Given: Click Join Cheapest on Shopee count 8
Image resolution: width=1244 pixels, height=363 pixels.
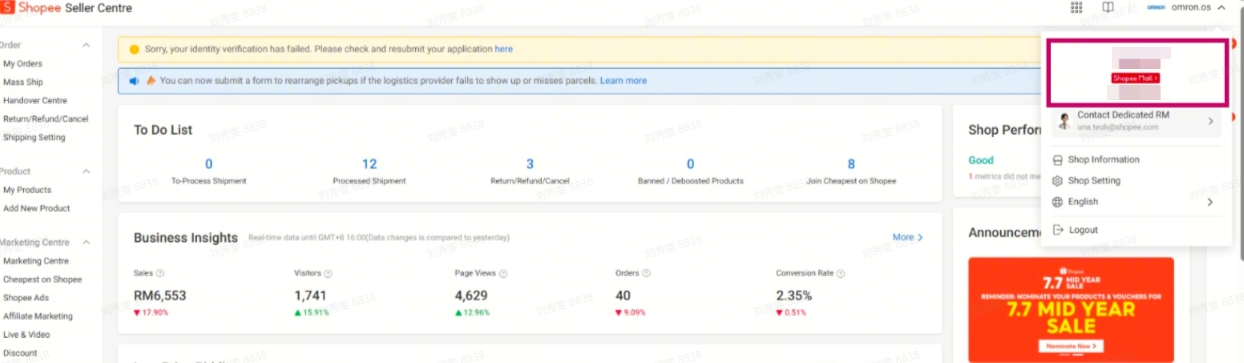Looking at the screenshot, I should point(851,164).
